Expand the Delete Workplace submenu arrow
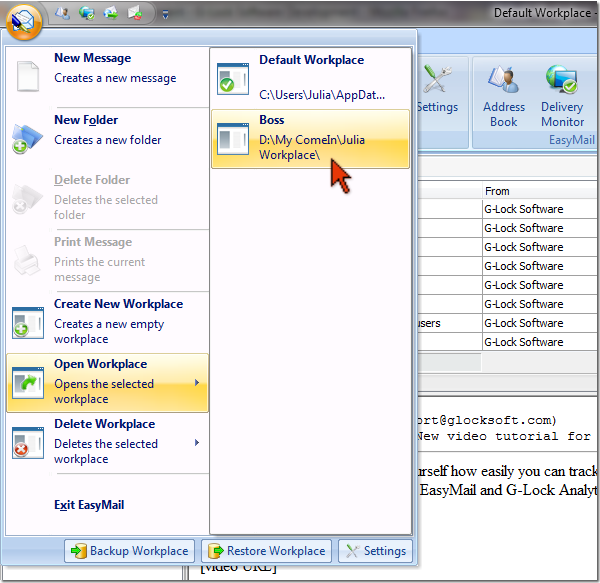 (197, 443)
